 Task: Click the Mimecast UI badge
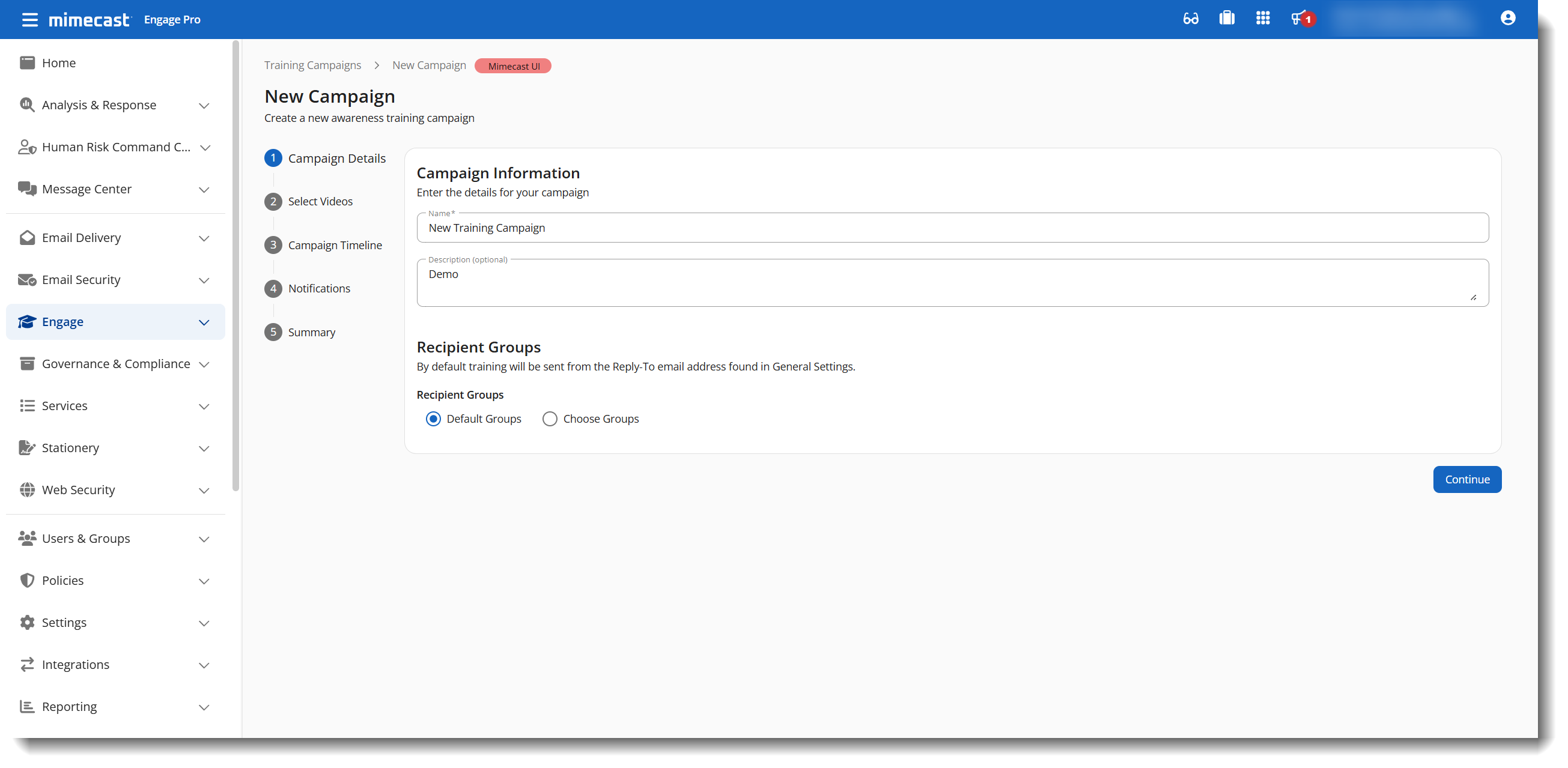point(513,65)
